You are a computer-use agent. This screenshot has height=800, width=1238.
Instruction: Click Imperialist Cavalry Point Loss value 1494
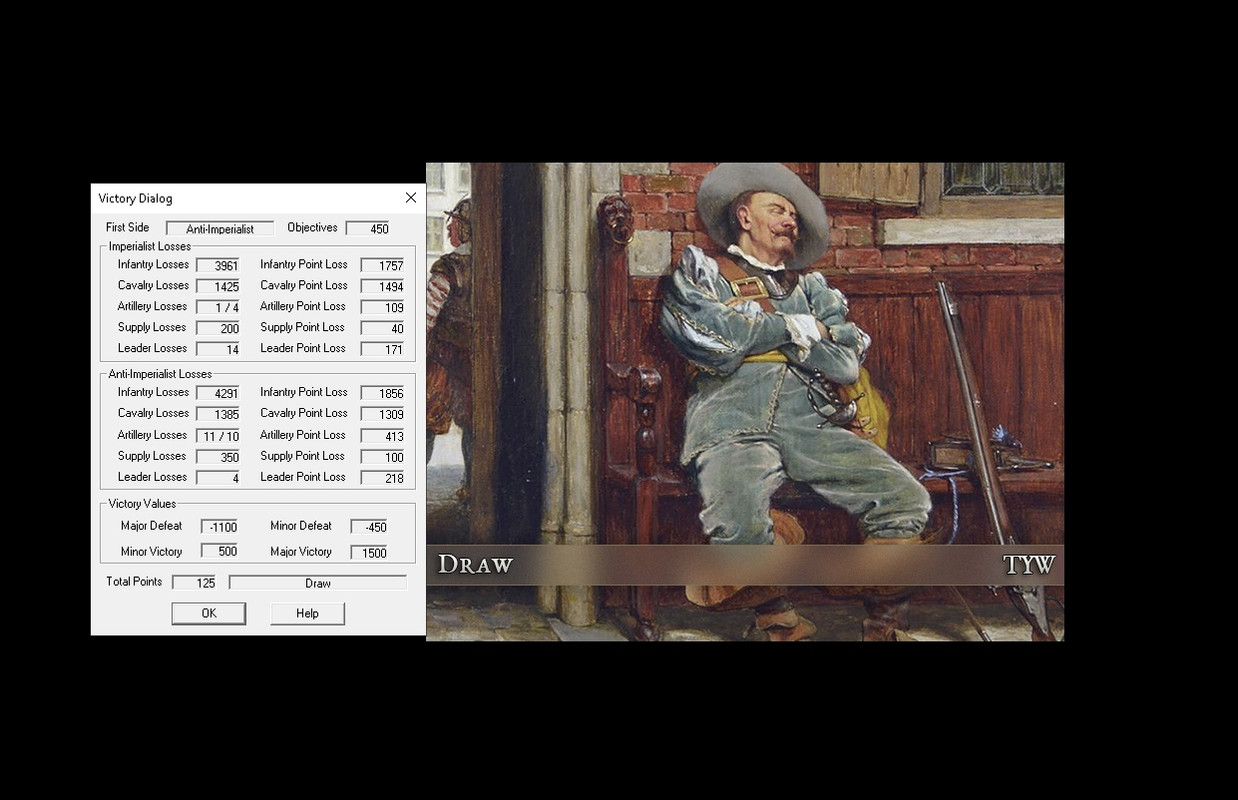point(383,287)
